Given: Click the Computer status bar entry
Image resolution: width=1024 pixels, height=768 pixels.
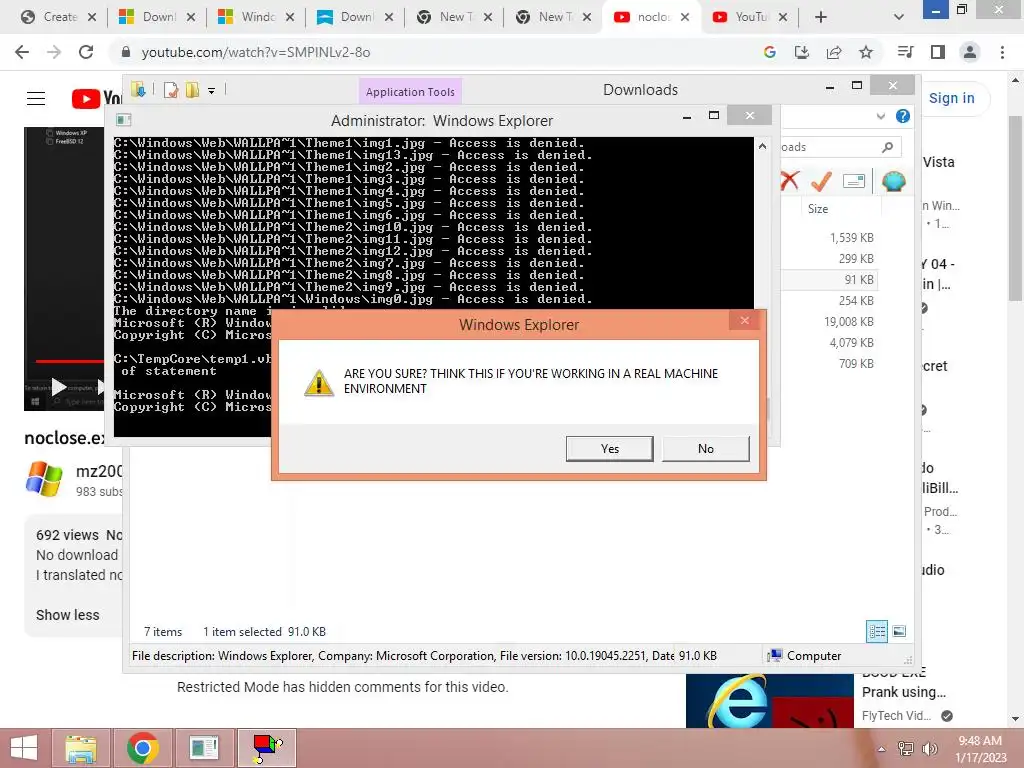Looking at the screenshot, I should tap(805, 656).
